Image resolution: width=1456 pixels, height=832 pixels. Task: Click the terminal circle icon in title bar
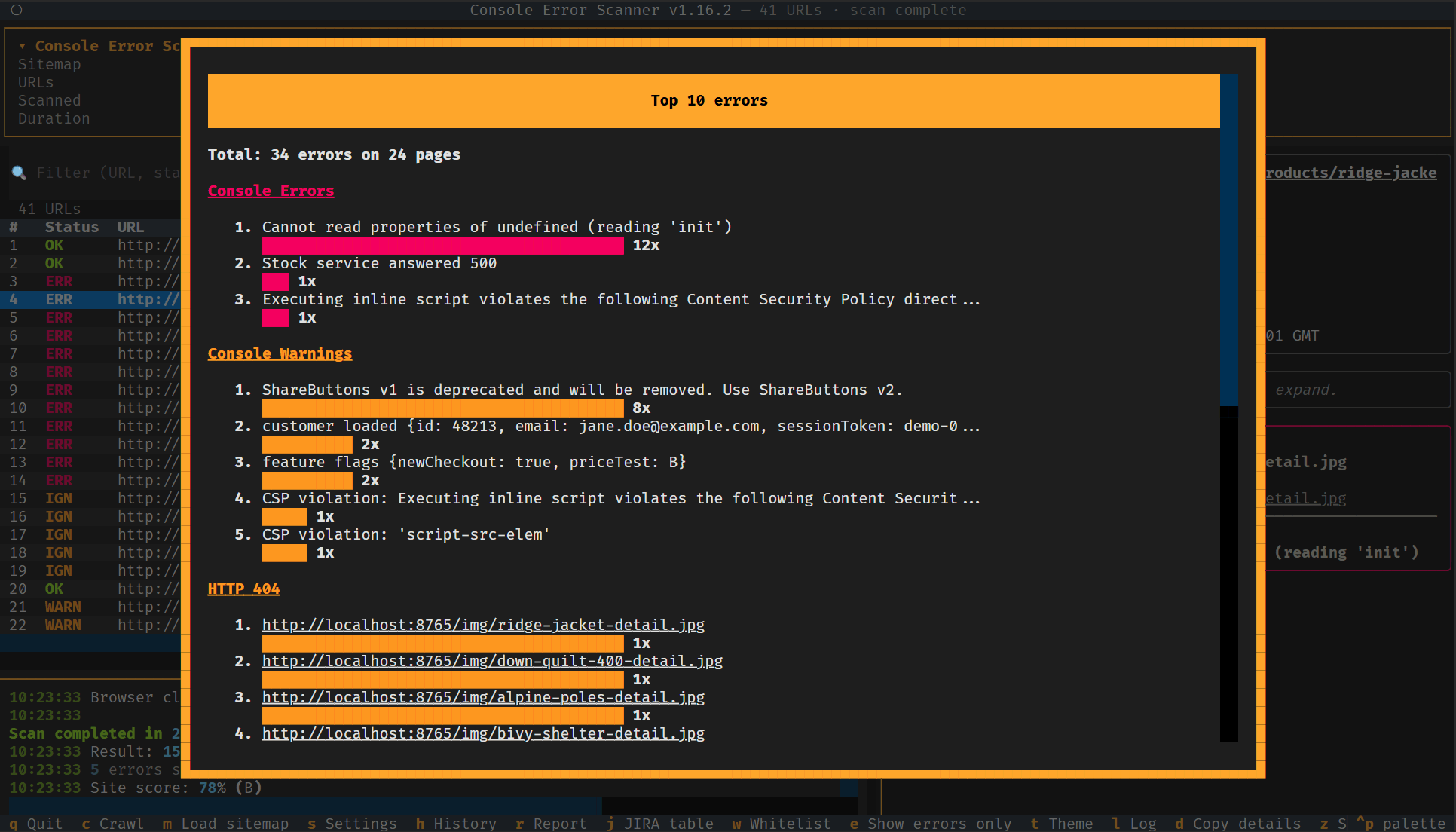17,10
